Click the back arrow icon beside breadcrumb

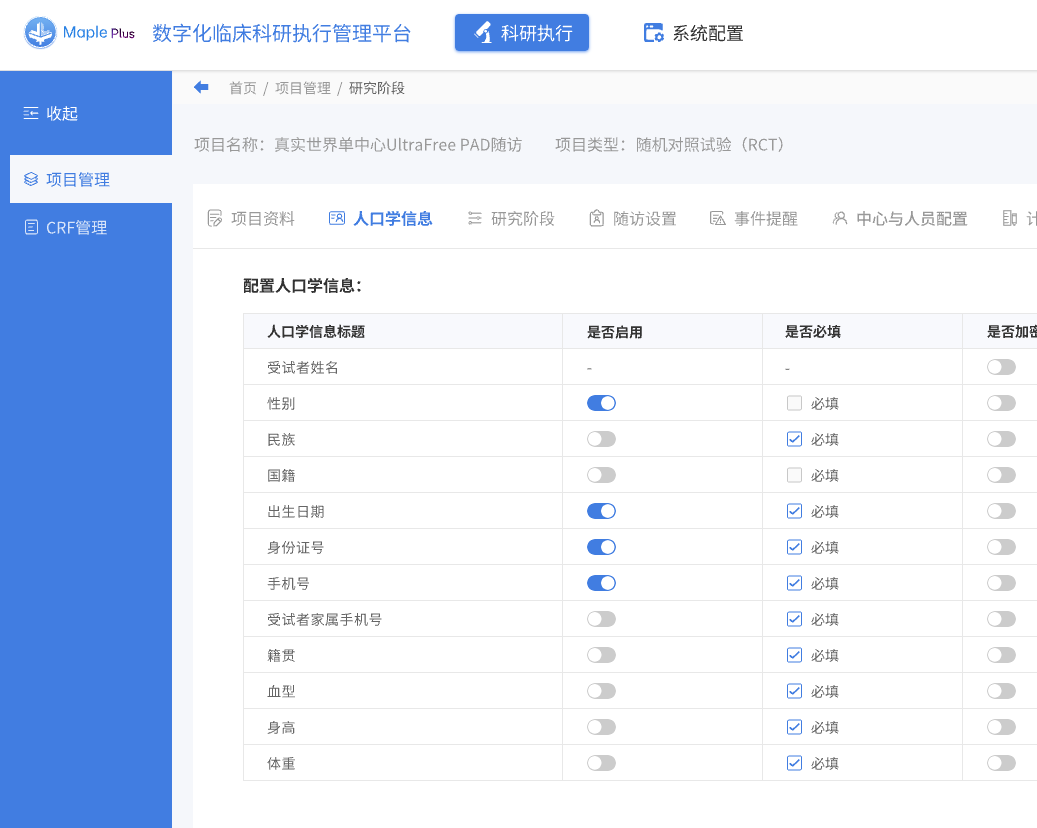(201, 88)
